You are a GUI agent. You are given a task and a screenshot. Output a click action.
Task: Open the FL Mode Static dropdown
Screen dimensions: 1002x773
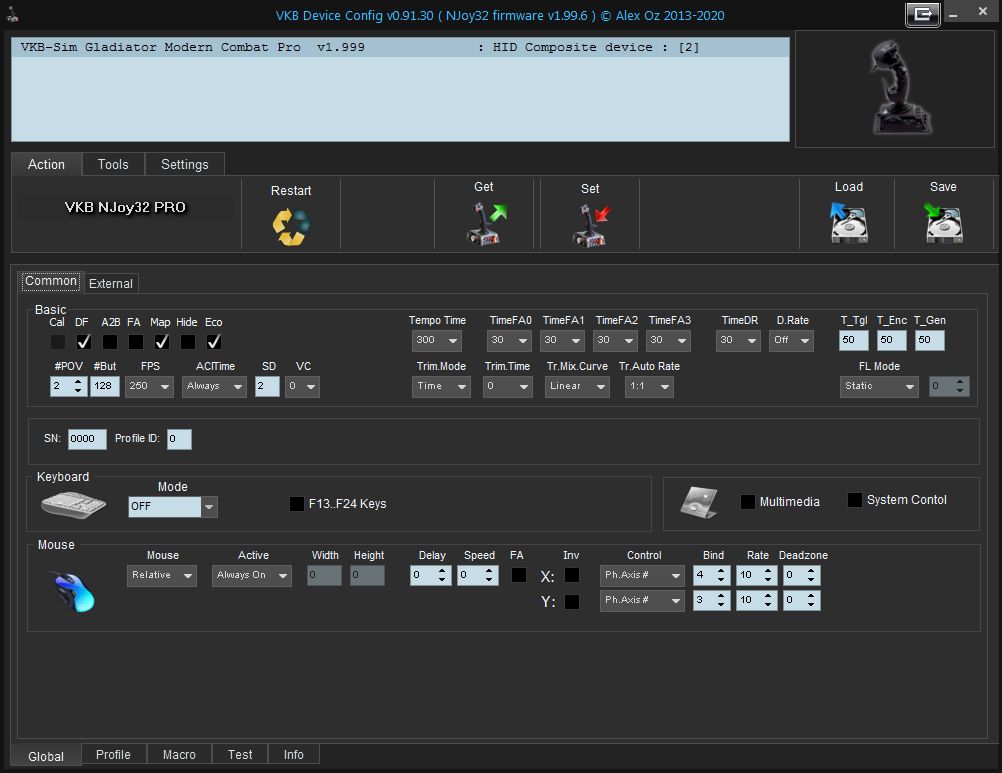click(x=879, y=386)
